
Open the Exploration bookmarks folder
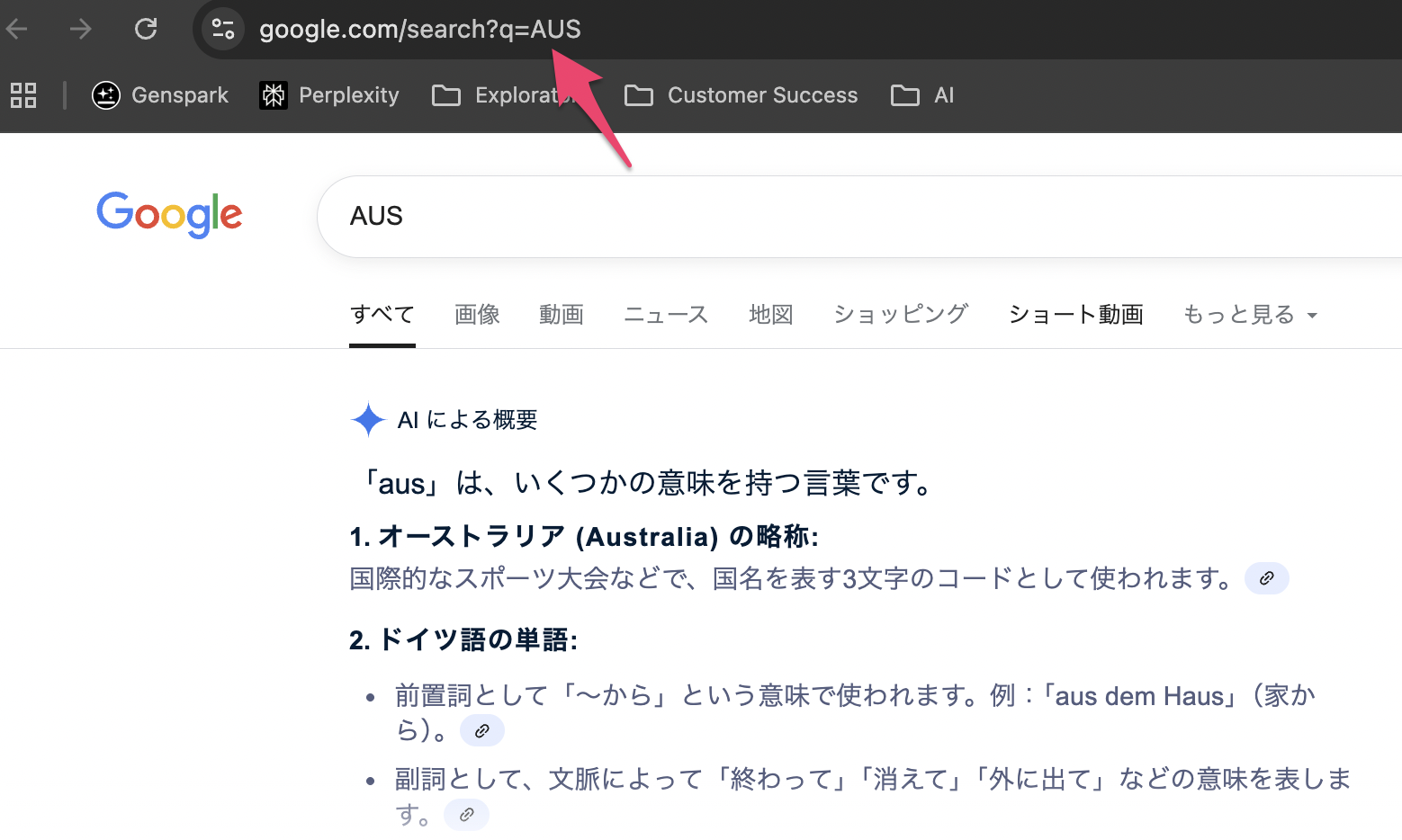[x=504, y=94]
